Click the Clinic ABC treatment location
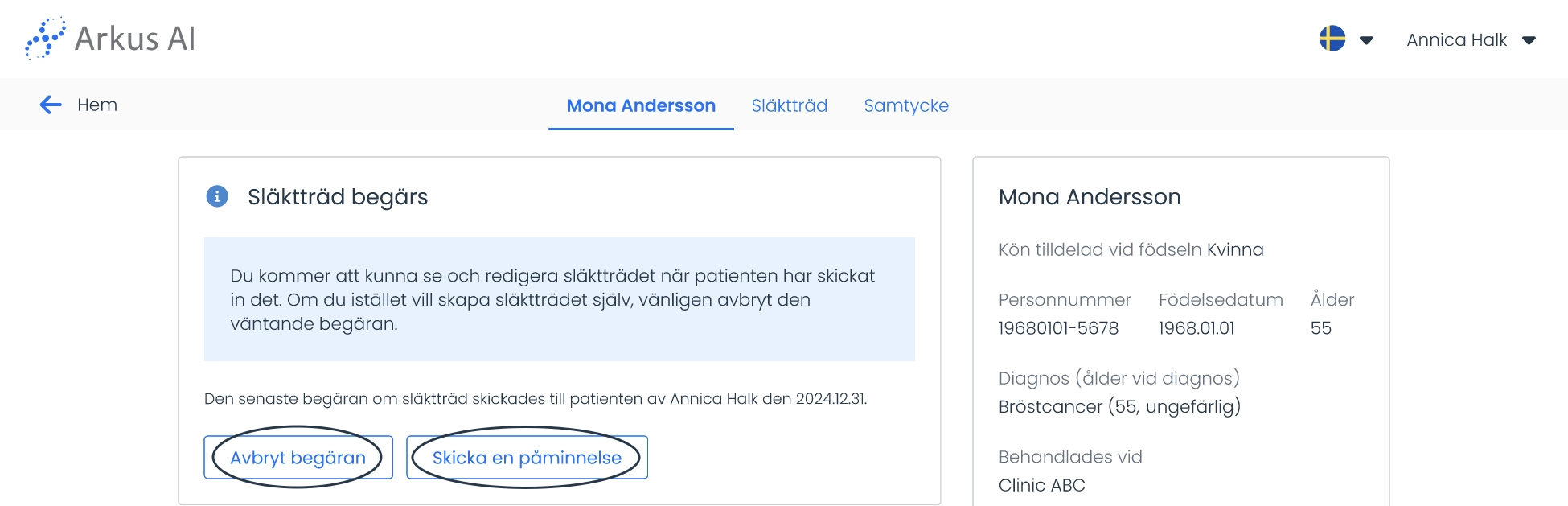The image size is (1568, 506). [1041, 485]
